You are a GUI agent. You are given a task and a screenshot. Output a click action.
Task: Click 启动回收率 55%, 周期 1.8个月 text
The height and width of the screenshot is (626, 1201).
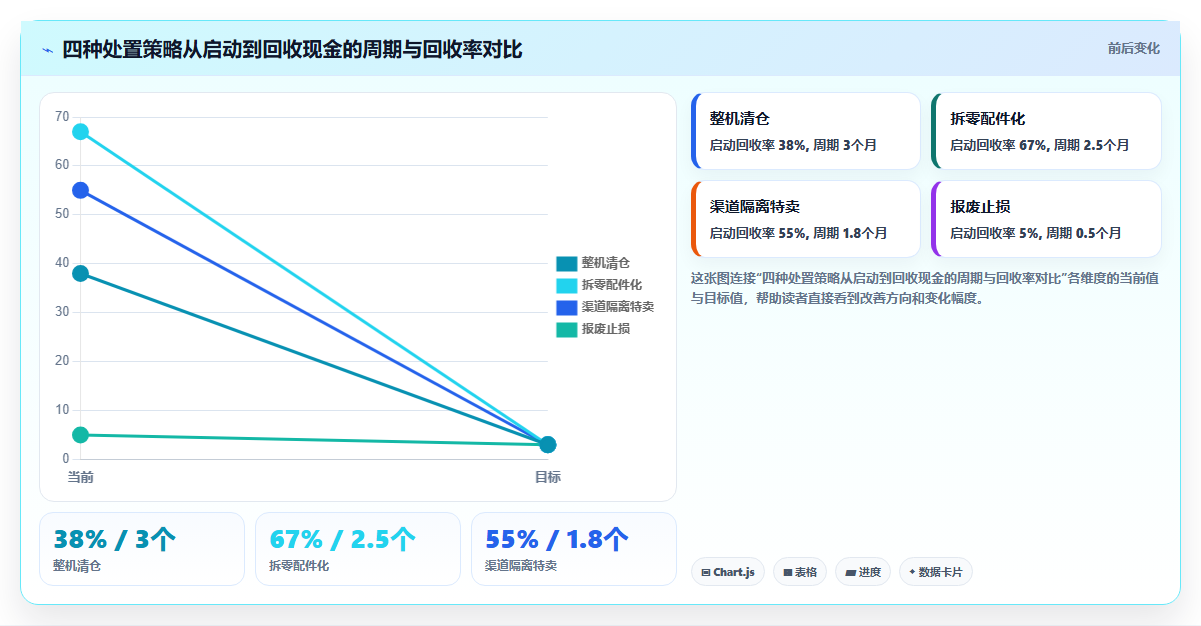point(799,233)
